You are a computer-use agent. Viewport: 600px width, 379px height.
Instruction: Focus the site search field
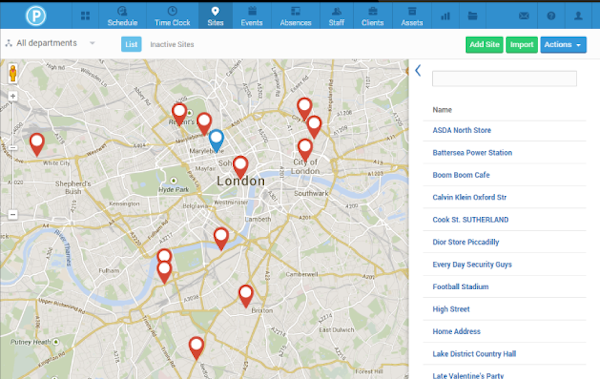tap(504, 78)
